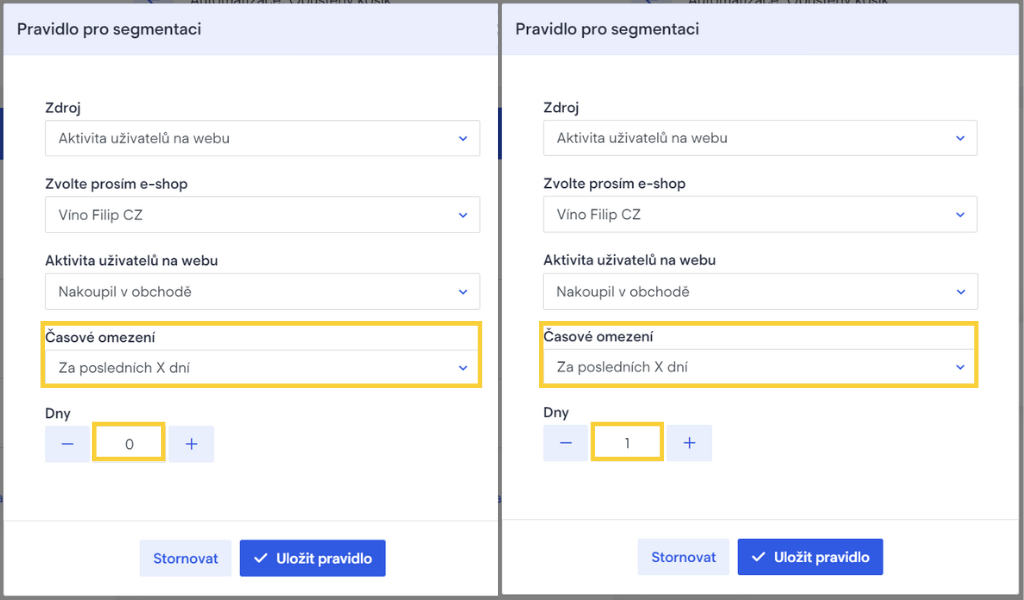Click the plus button beside the 1 day value
Image resolution: width=1024 pixels, height=600 pixels.
click(689, 443)
